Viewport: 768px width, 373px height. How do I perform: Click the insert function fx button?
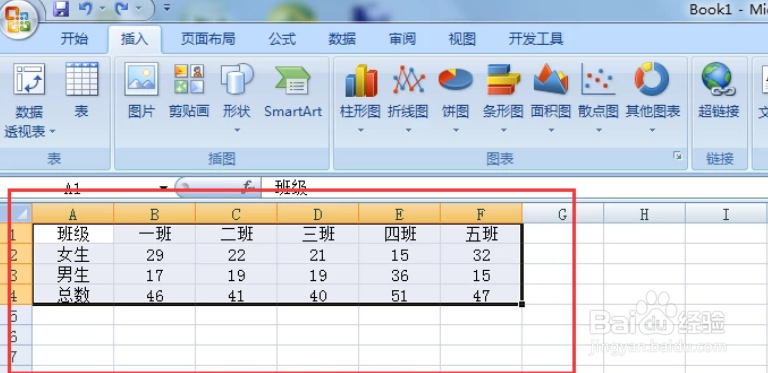click(249, 187)
